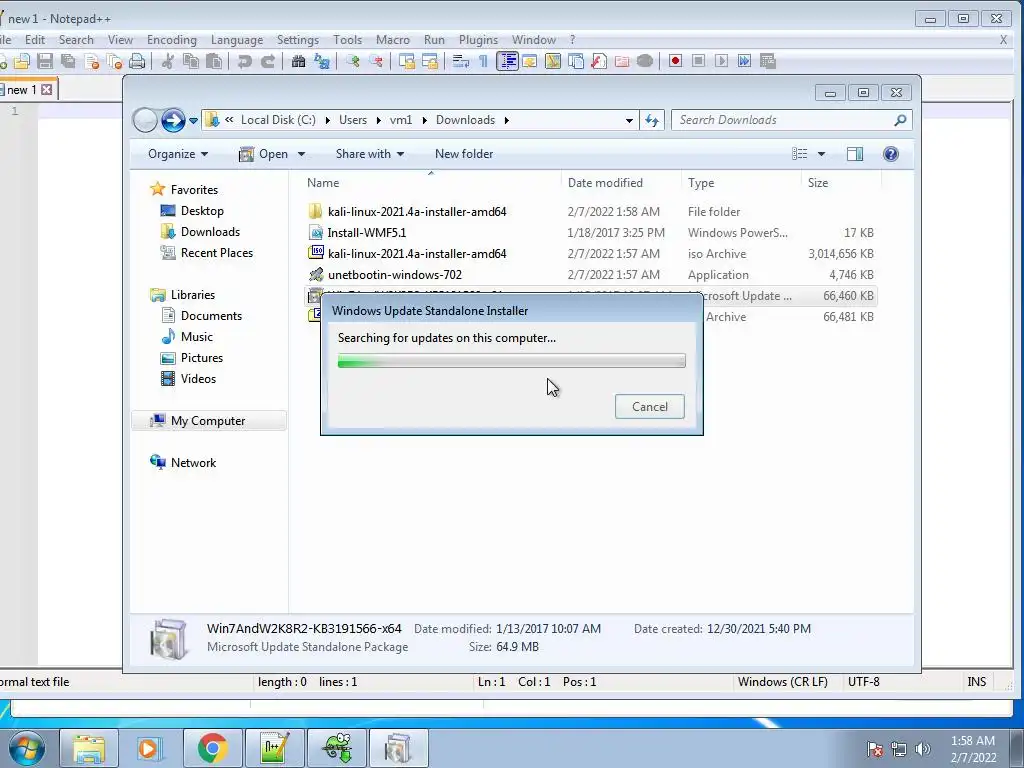The height and width of the screenshot is (768, 1024).
Task: Start macro recording with red record icon
Action: coord(675,61)
